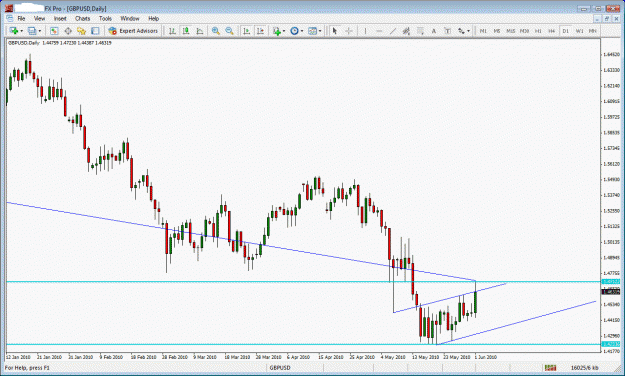Switch to line chart display
Image resolution: width=625 pixels, height=376 pixels.
tap(199, 31)
